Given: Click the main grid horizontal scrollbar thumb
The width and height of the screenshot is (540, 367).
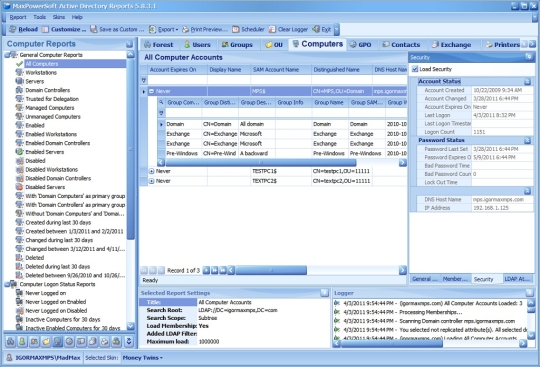Looking at the screenshot, I should pyautogui.click(x=271, y=271).
